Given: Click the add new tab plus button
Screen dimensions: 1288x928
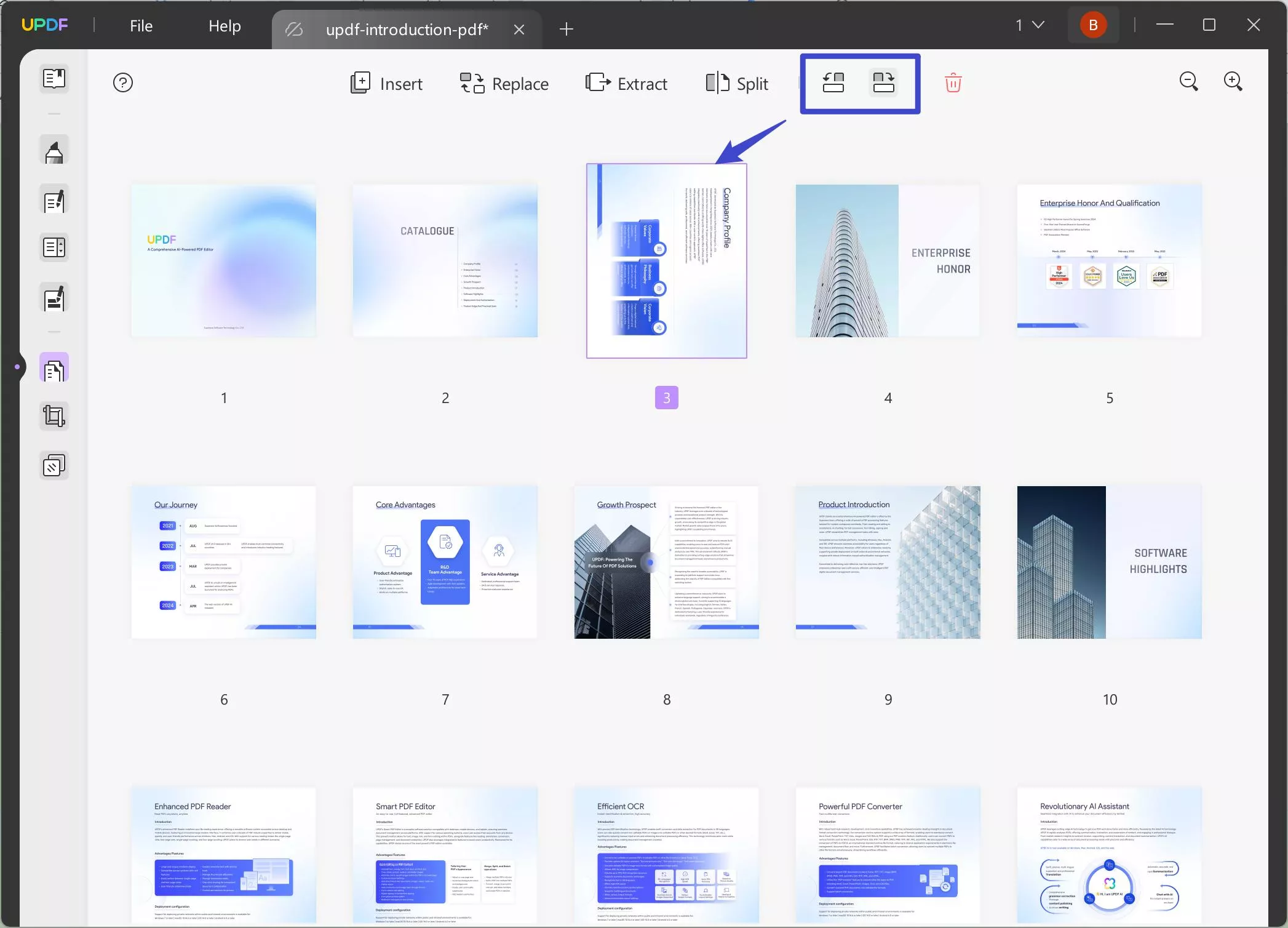Looking at the screenshot, I should [567, 28].
